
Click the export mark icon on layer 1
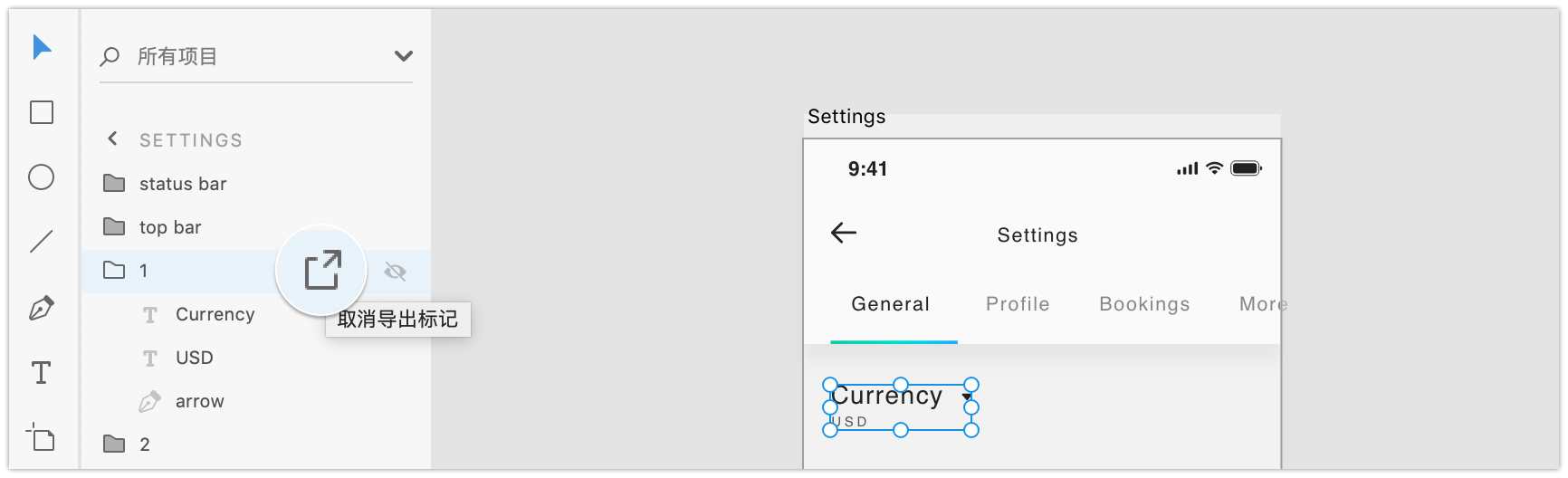[x=321, y=270]
